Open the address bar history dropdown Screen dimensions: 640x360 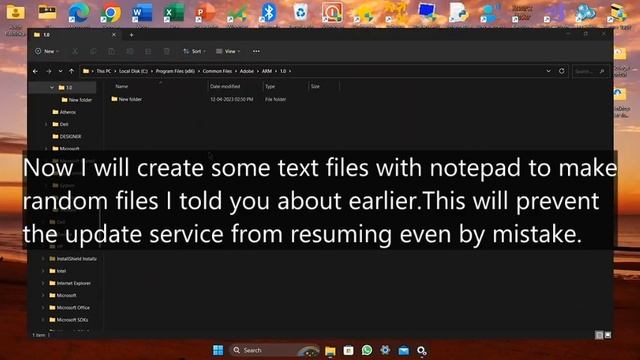(x=549, y=71)
